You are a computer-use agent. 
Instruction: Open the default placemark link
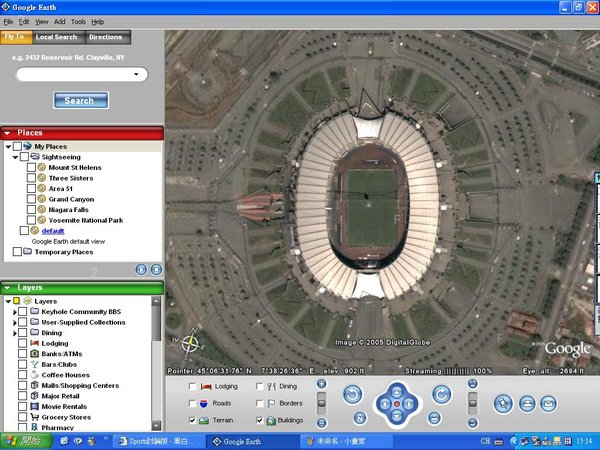pyautogui.click(x=53, y=231)
